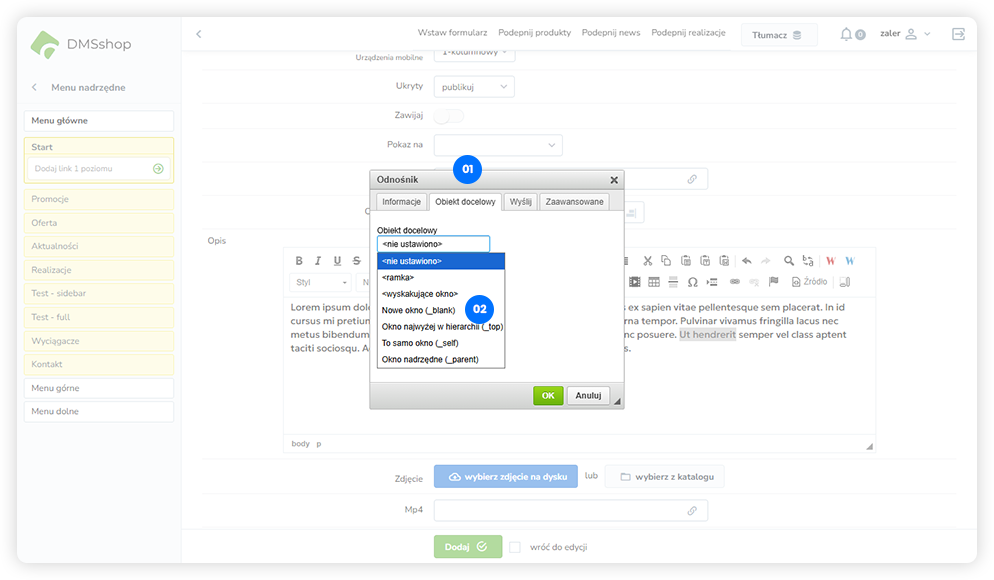
Task: Click the green arrow next to Dodaj link
Action: pyautogui.click(x=158, y=169)
